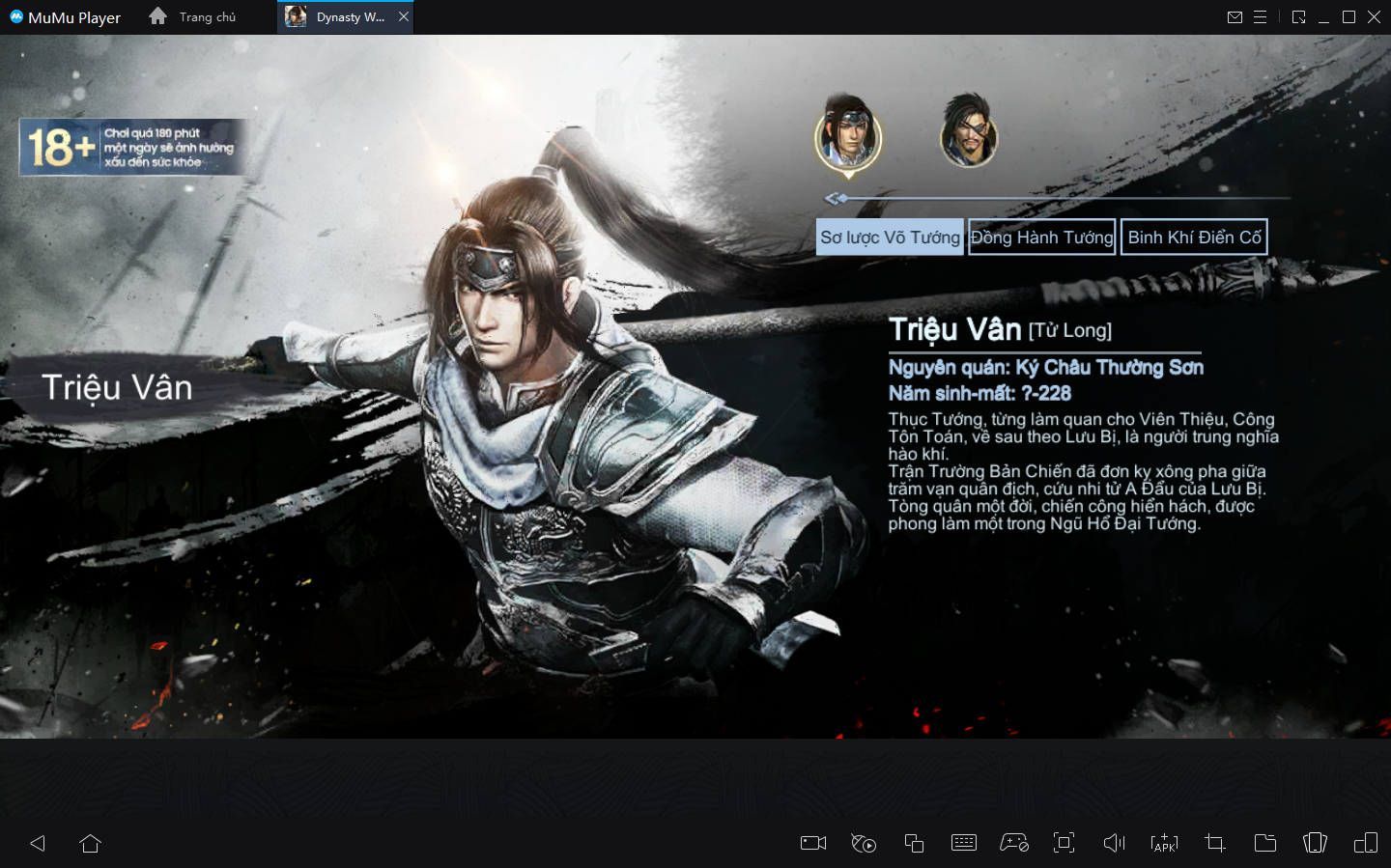Toggle fullscreen mode icon in bottom toolbar
This screenshot has height=868, width=1391.
(x=1064, y=843)
